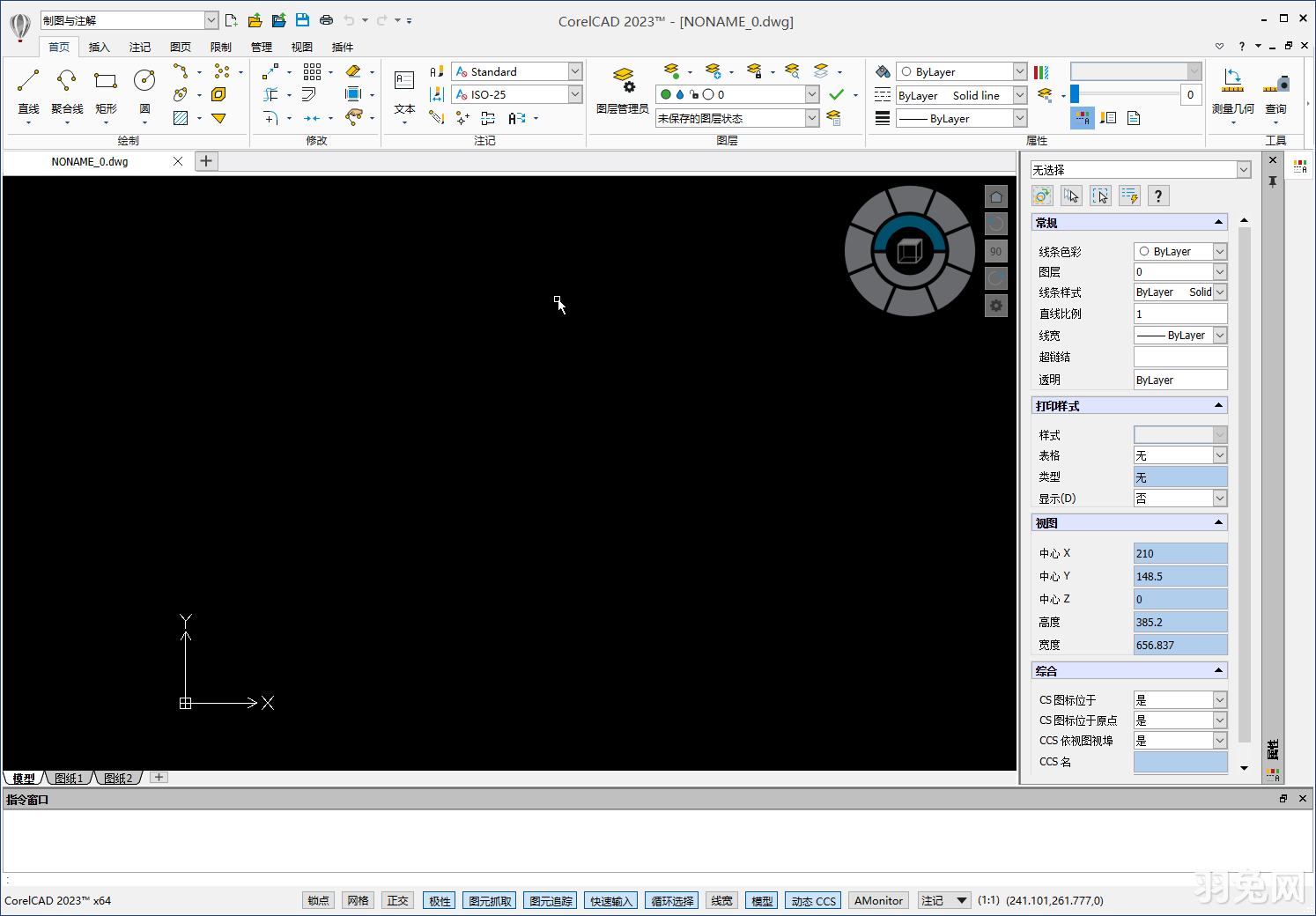Viewport: 1316px width, 916px height.
Task: Enable 正交 (Ortho) mode in status bar
Action: pos(397,900)
